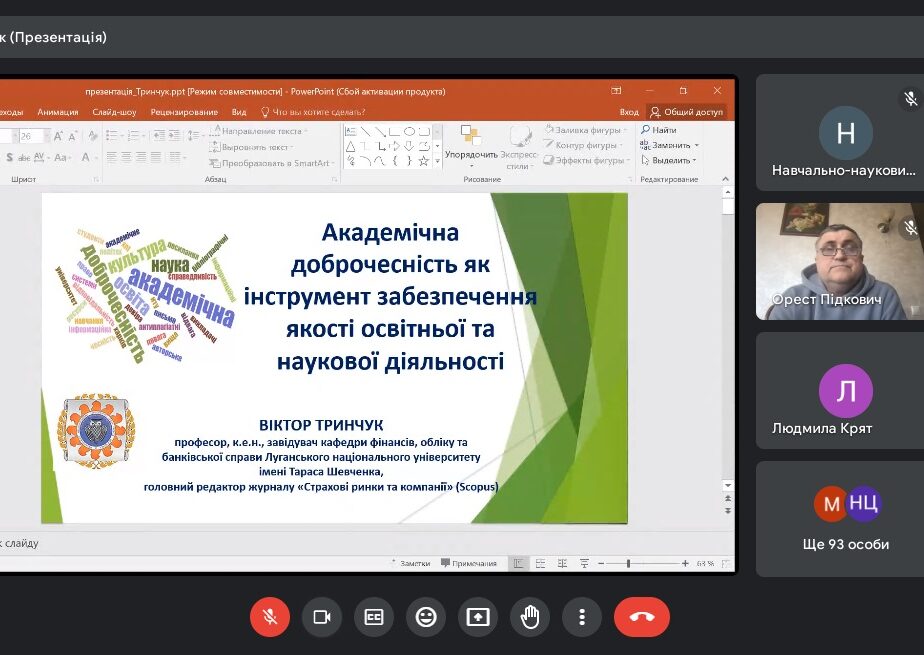Click the Найти search icon in the ribbon
The image size is (924, 655).
pos(646,130)
